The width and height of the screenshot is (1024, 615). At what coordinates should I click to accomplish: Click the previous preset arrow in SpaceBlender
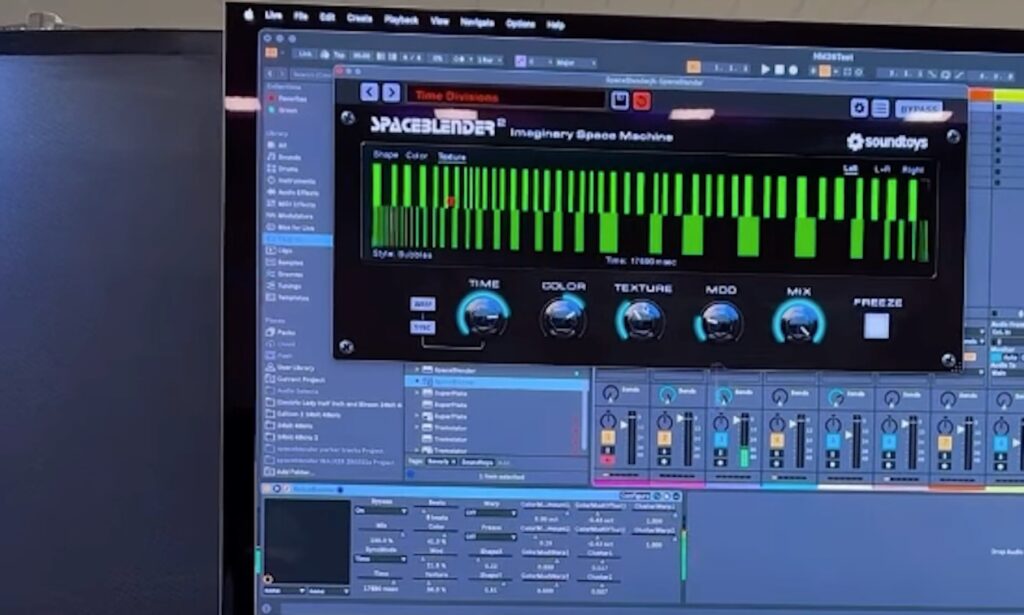pyautogui.click(x=369, y=92)
